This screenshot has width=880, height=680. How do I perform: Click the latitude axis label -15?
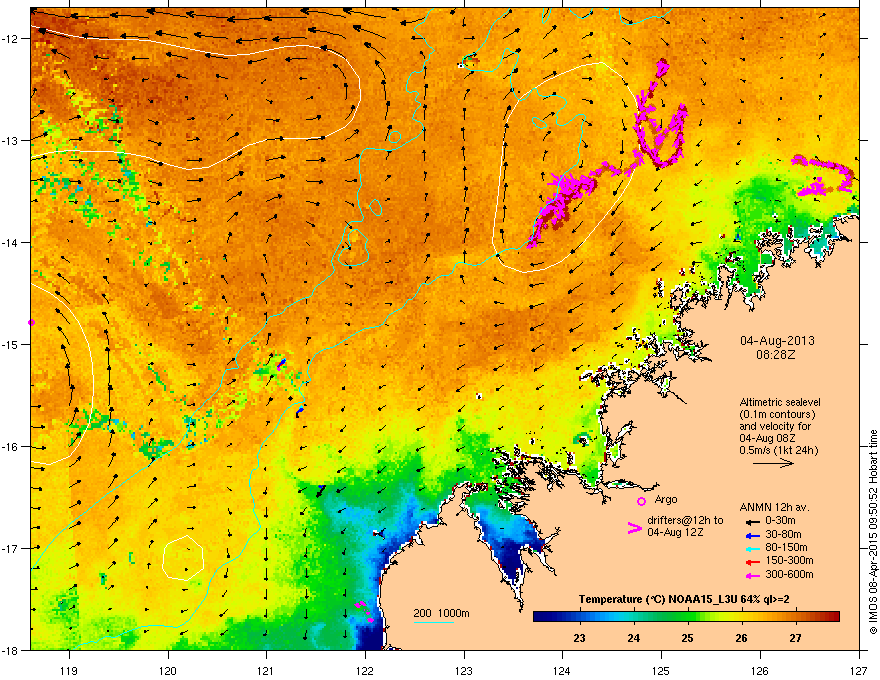tap(11, 344)
